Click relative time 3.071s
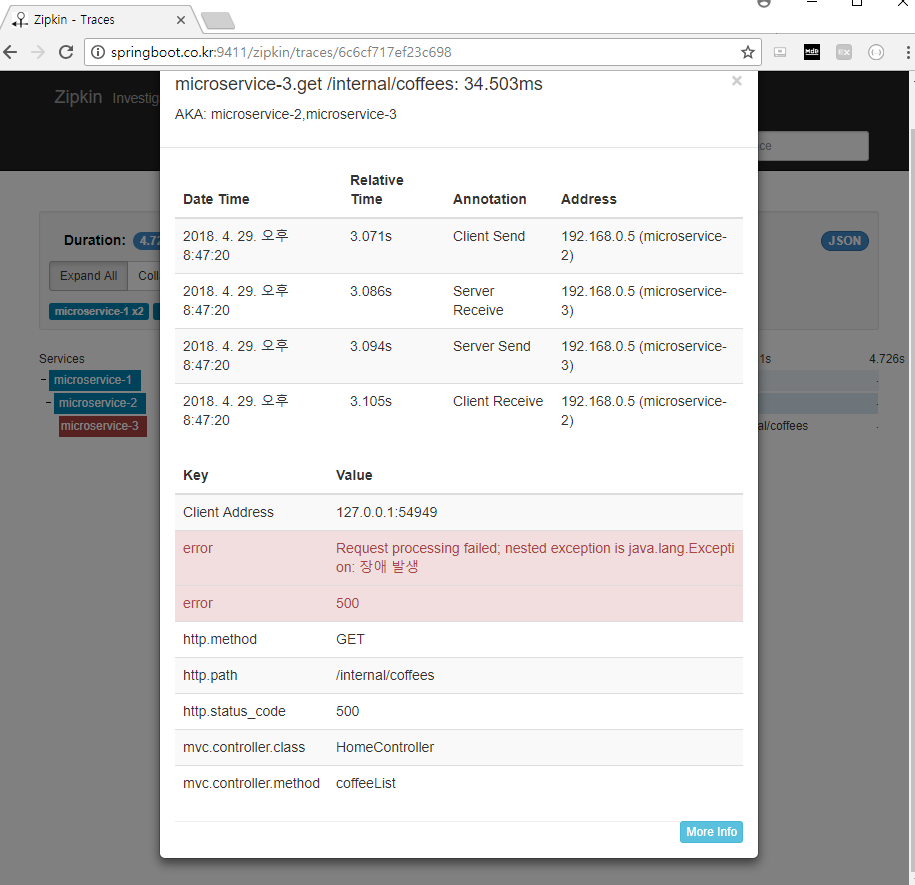The image size is (915, 885). pyautogui.click(x=371, y=236)
